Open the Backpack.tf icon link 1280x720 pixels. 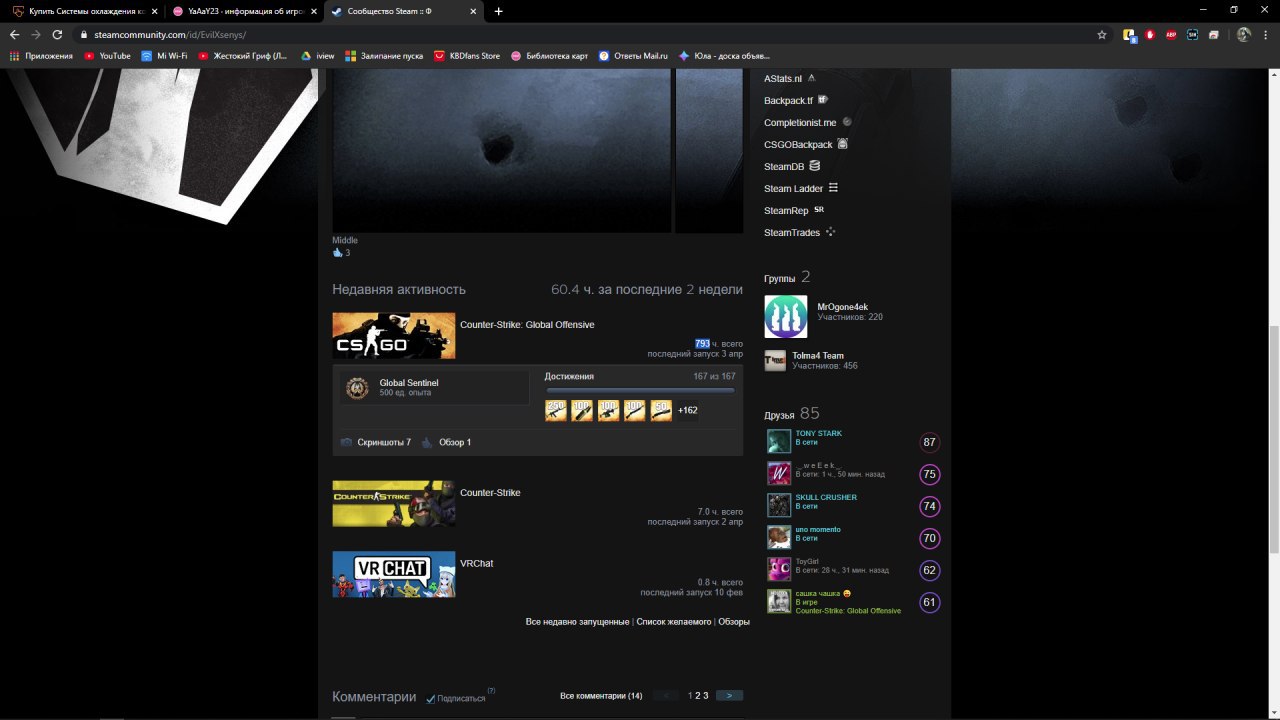tap(823, 100)
